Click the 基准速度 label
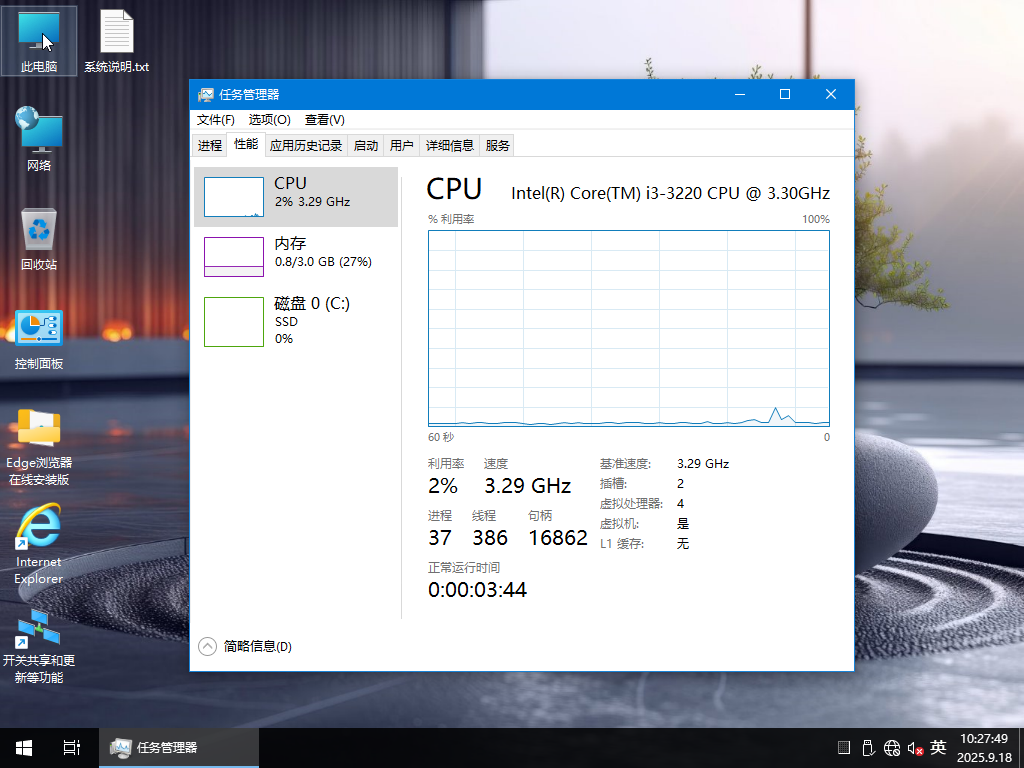This screenshot has width=1024, height=768. pyautogui.click(x=626, y=464)
